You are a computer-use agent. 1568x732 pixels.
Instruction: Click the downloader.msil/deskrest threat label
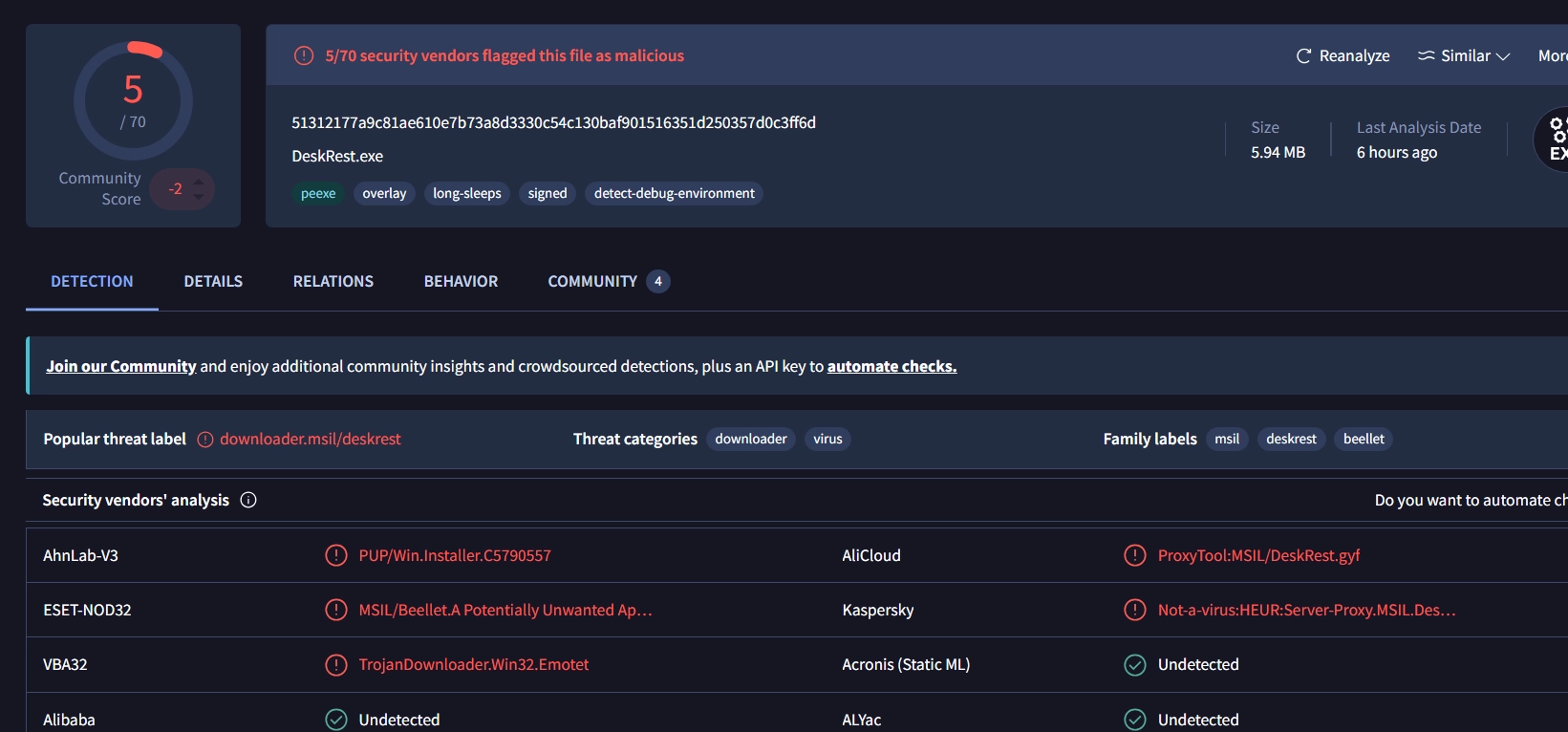(311, 439)
